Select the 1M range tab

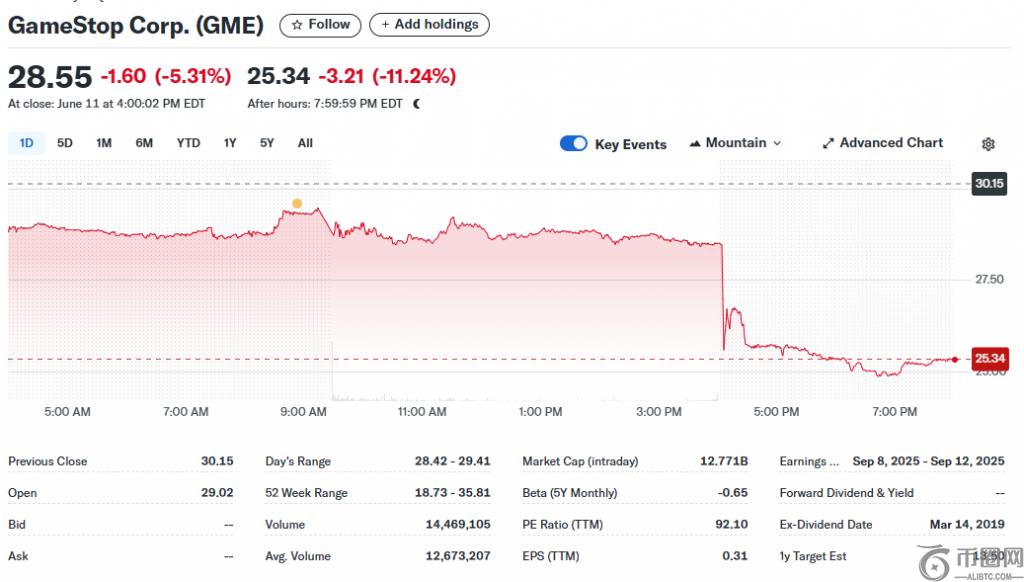[x=104, y=143]
